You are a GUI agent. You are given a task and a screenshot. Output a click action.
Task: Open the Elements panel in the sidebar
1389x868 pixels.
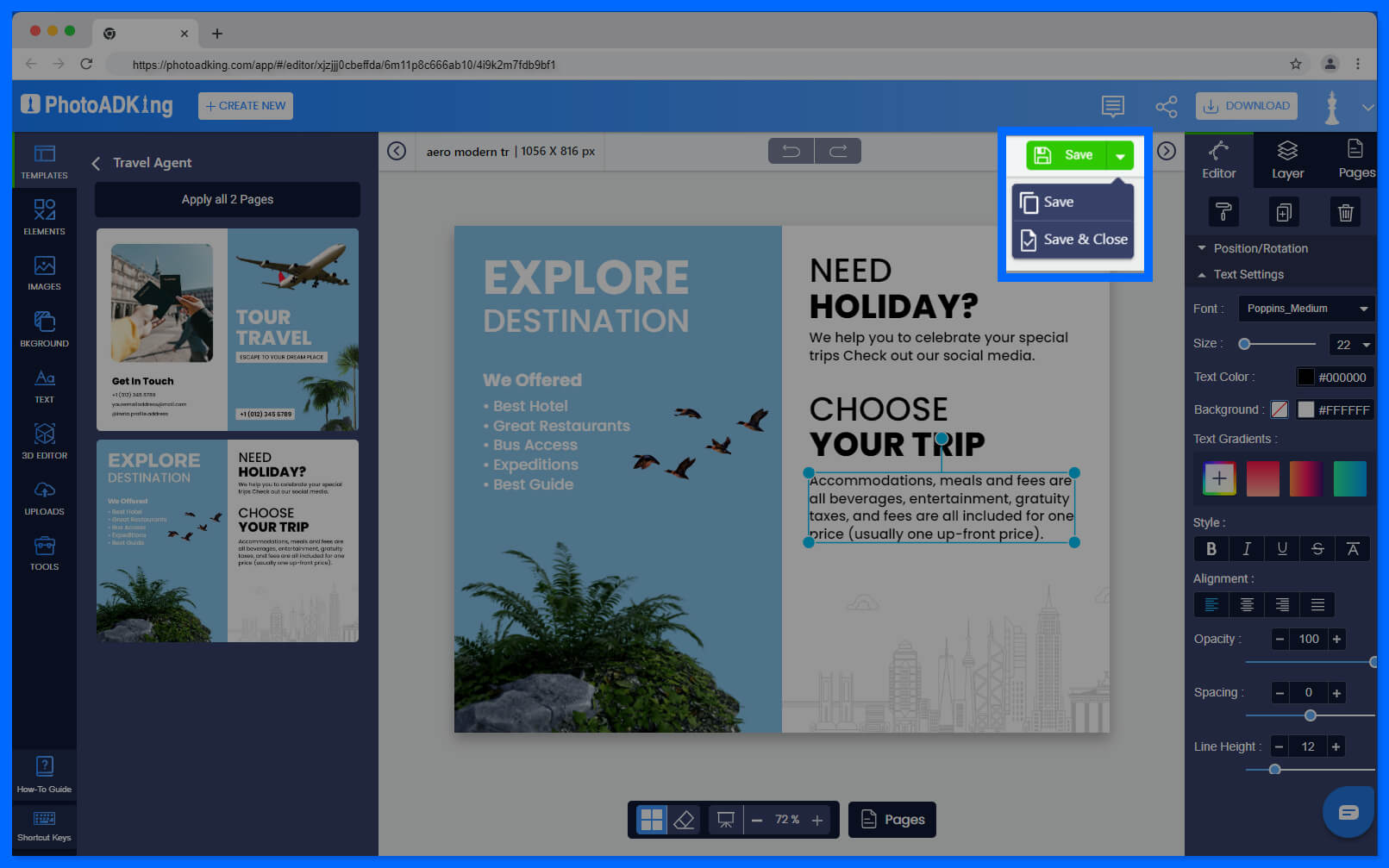click(x=44, y=215)
